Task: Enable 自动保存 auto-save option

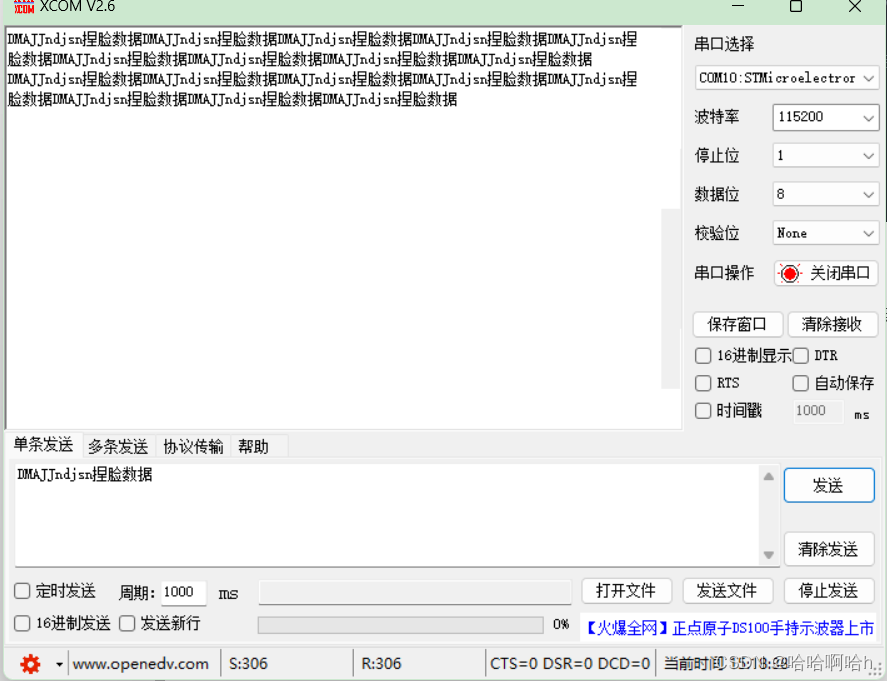Action: pos(801,382)
